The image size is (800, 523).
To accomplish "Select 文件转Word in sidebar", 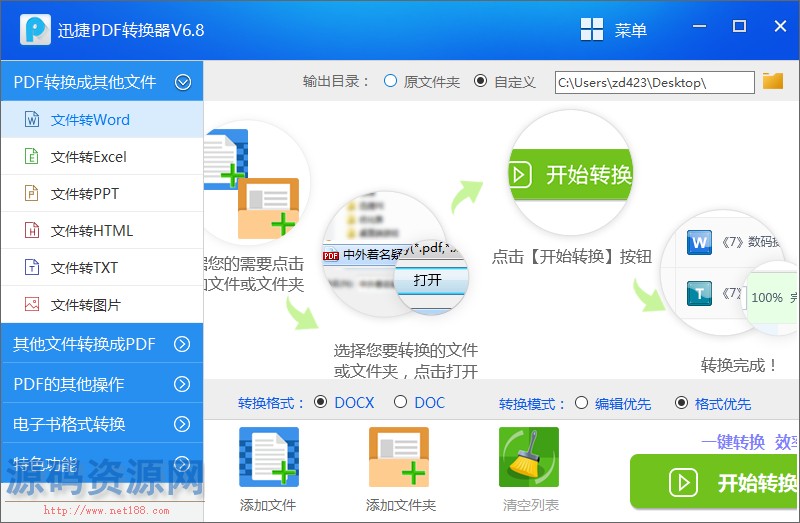I will click(x=102, y=119).
